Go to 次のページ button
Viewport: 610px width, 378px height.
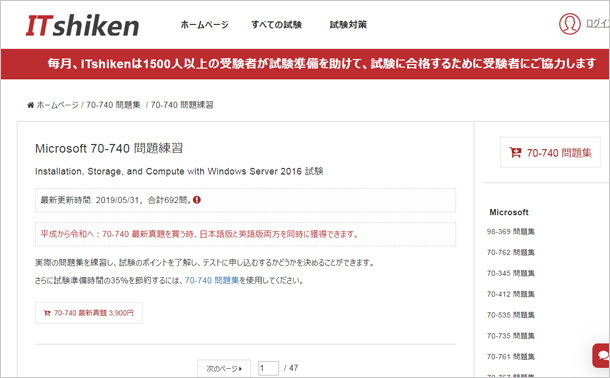(224, 368)
